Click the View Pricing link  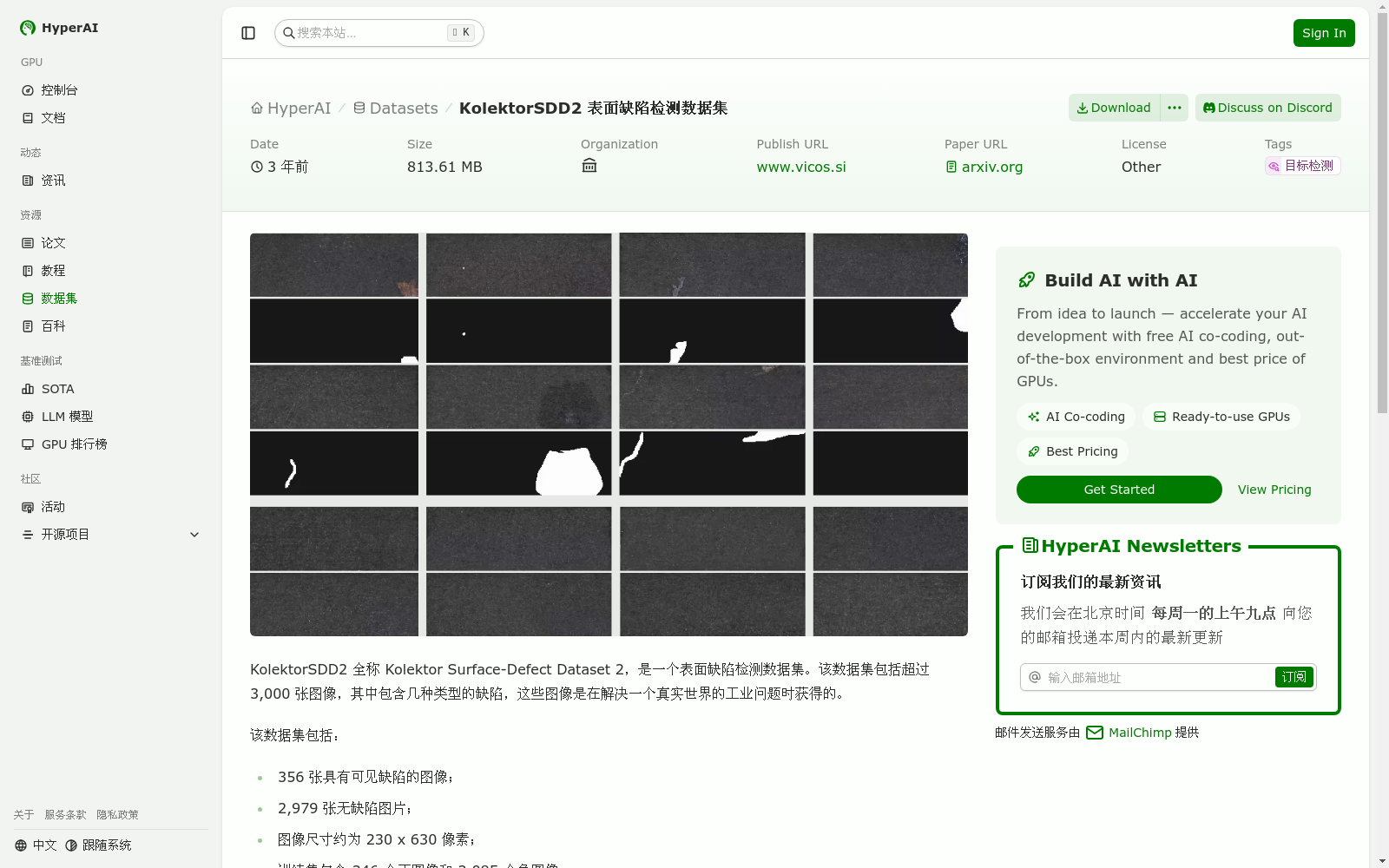point(1274,490)
